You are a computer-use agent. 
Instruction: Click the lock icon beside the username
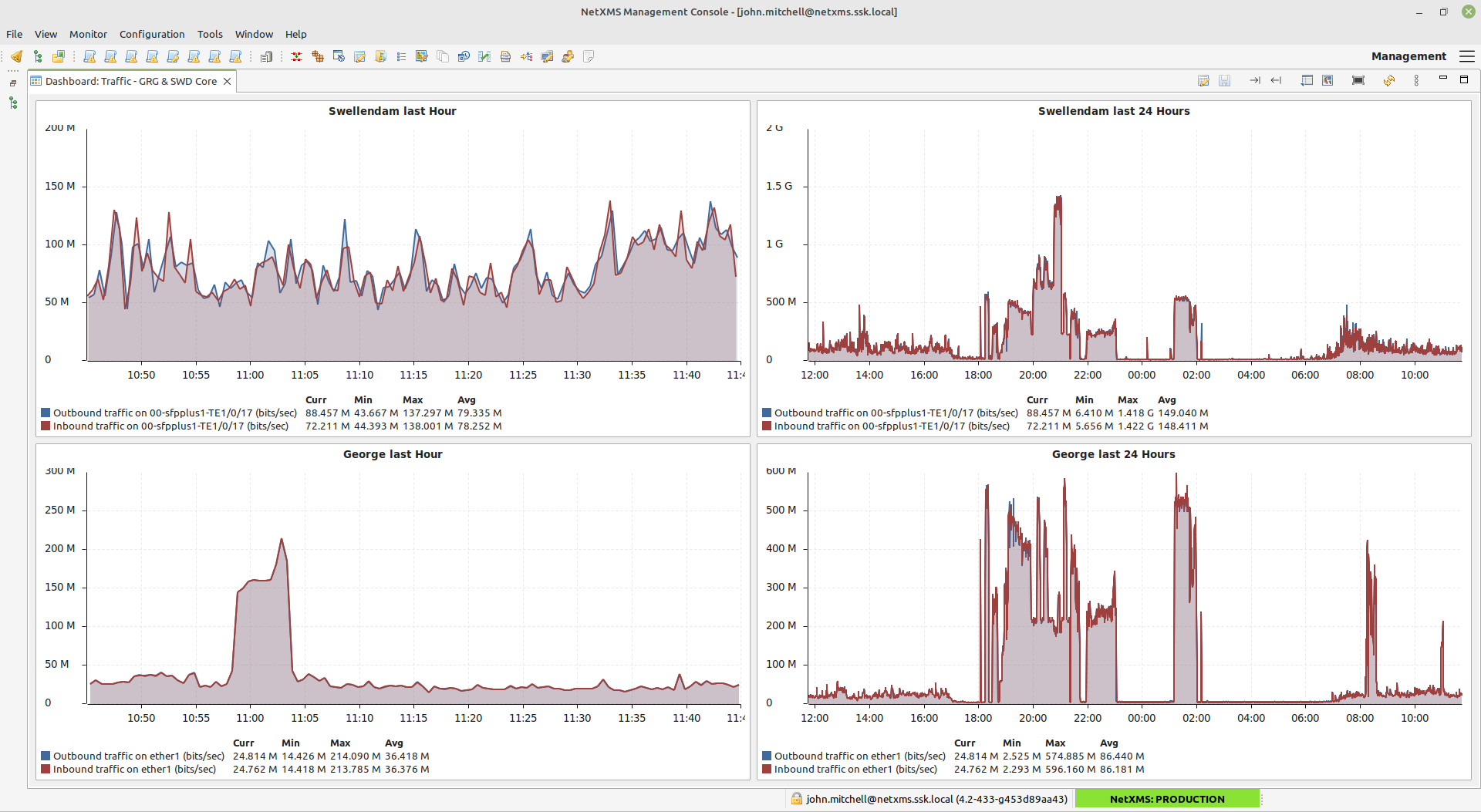click(x=794, y=799)
